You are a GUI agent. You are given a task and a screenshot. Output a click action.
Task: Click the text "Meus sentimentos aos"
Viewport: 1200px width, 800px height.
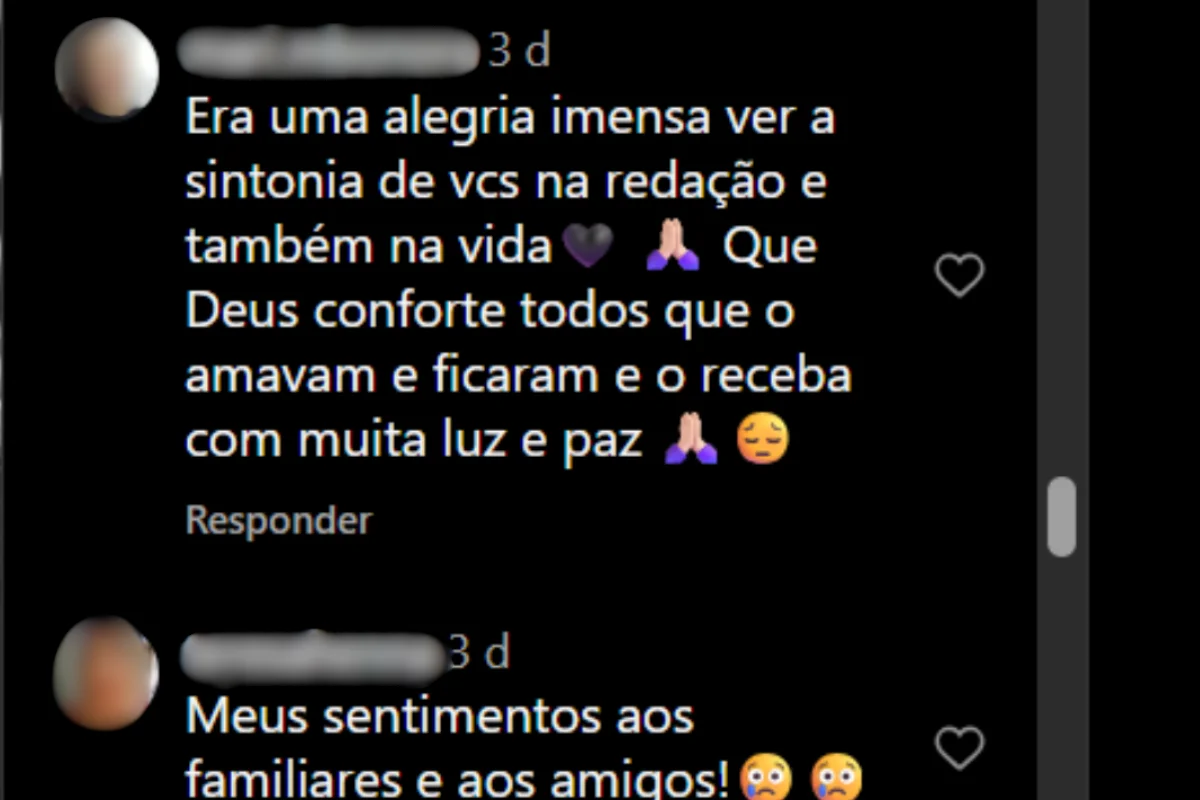coord(440,717)
